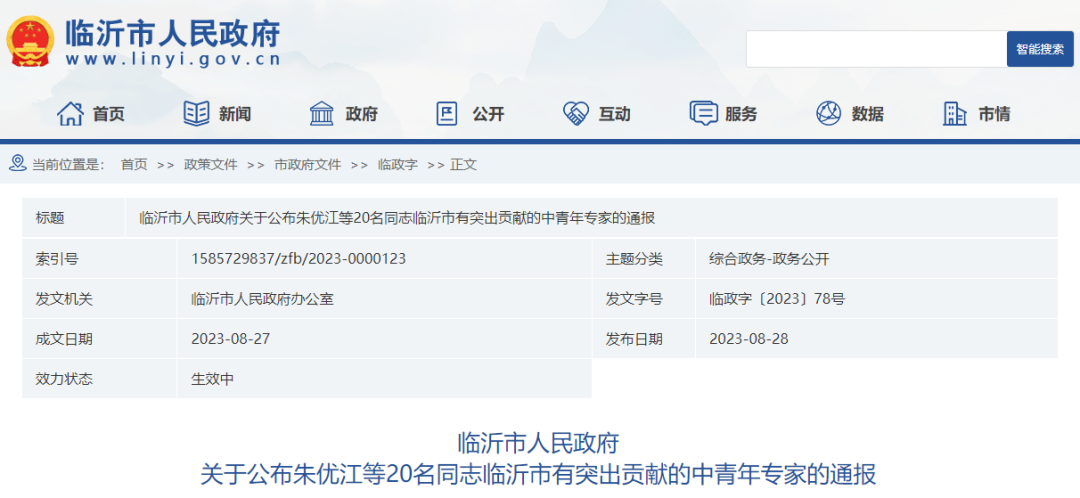Click the city buildings icon beside 市情
1080x498 pixels.
pos(955,114)
